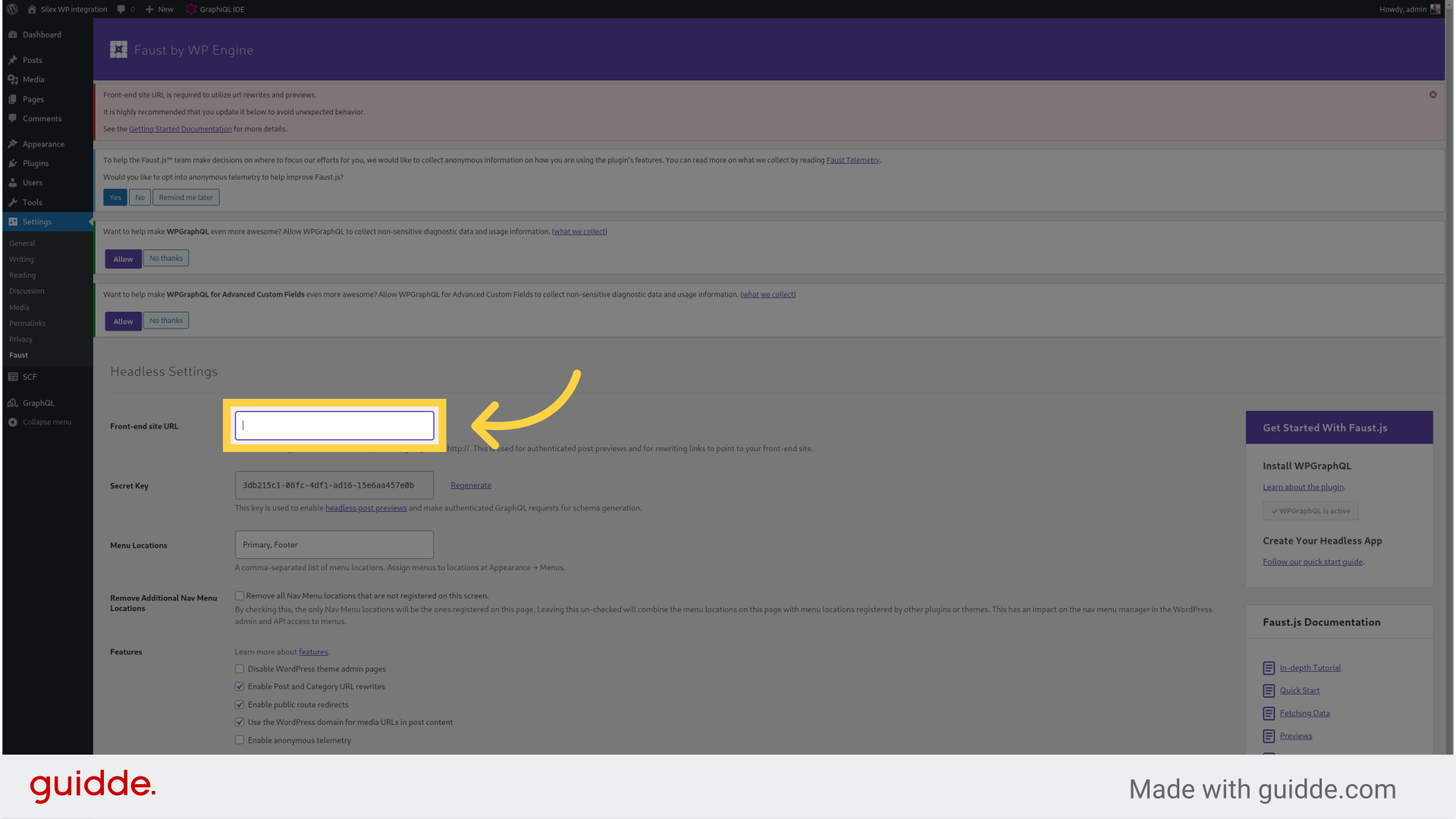
Task: Open the Posts menu item
Action: 32,60
